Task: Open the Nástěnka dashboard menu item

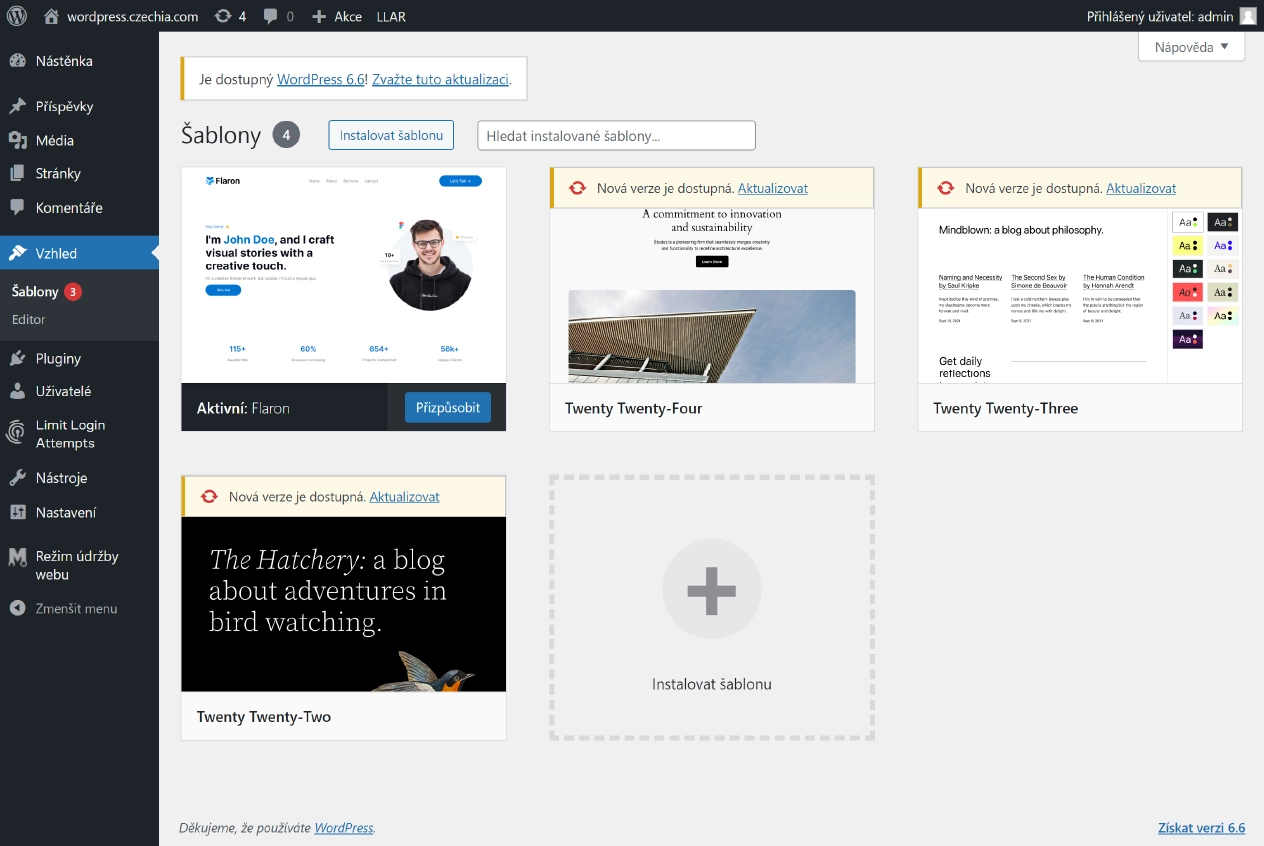Action: [64, 61]
